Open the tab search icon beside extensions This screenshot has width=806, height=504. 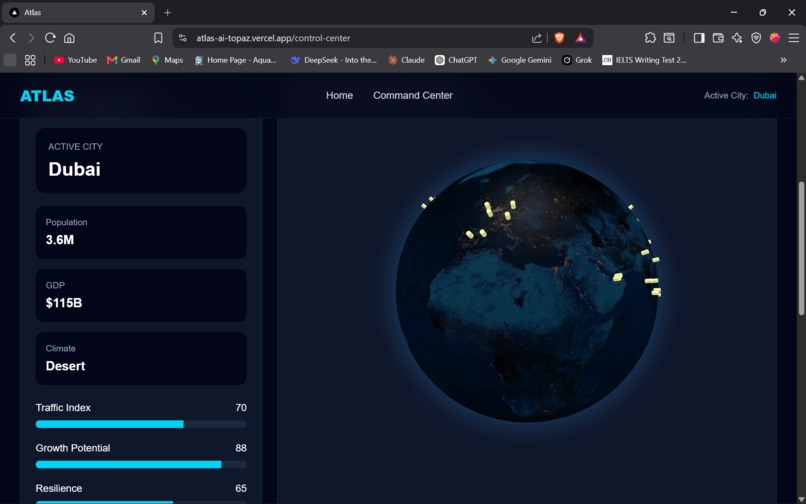tap(669, 38)
